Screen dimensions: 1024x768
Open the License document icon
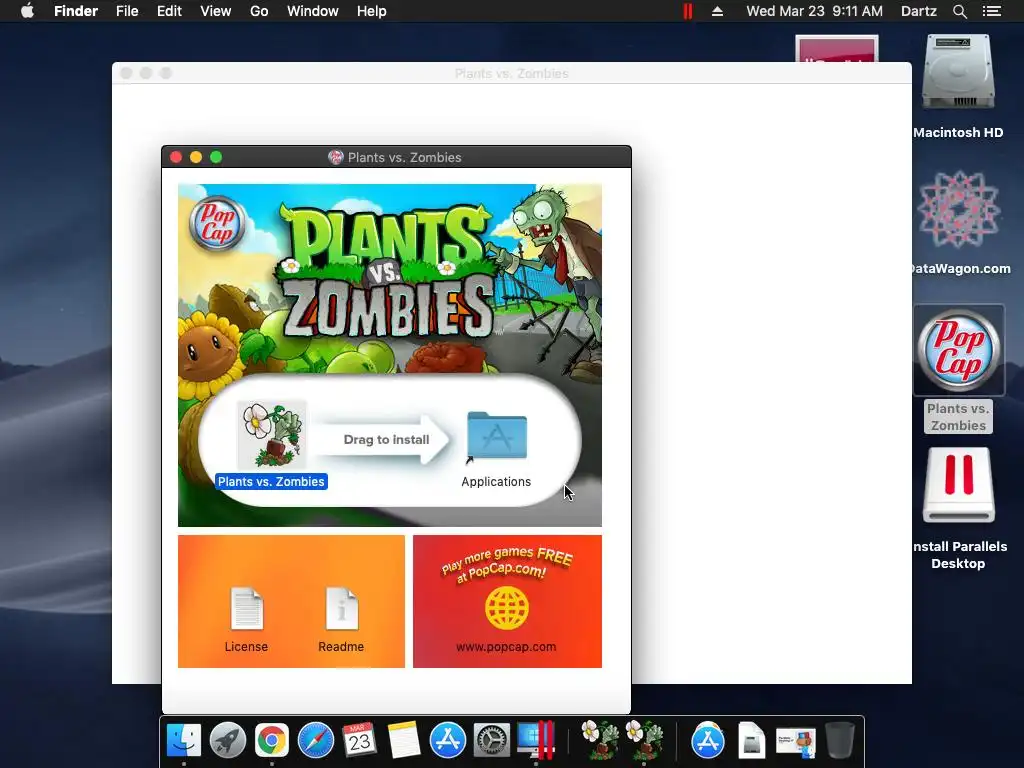point(247,609)
